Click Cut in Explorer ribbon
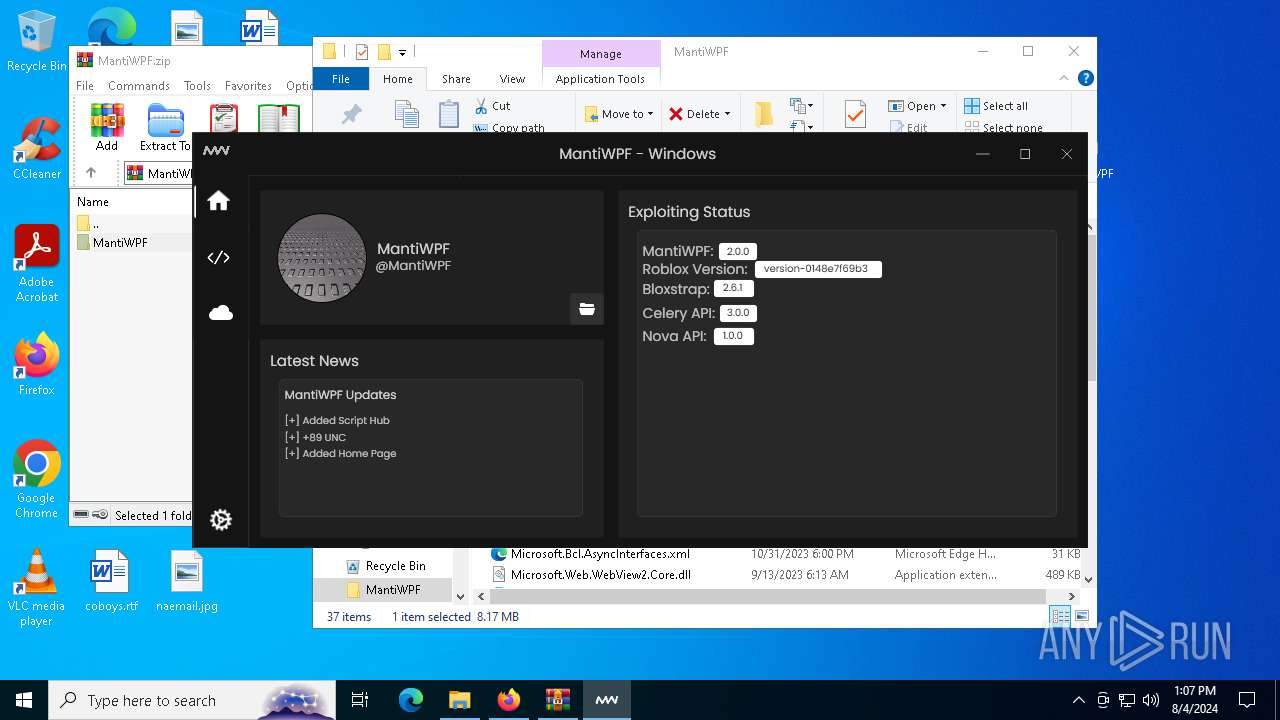The height and width of the screenshot is (720, 1280). pyautogui.click(x=492, y=105)
